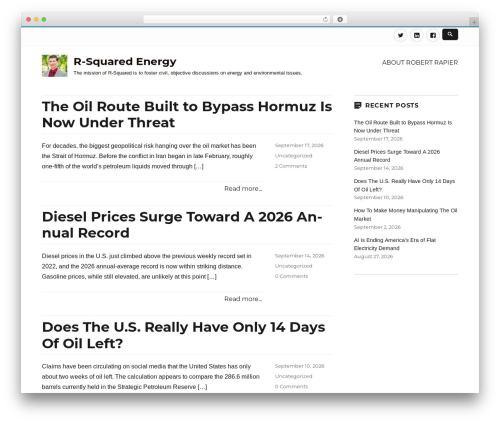This screenshot has width=500, height=423.
Task: Open sidebar post Diesel Prices Surge Toward A 2026
Action: (397, 156)
